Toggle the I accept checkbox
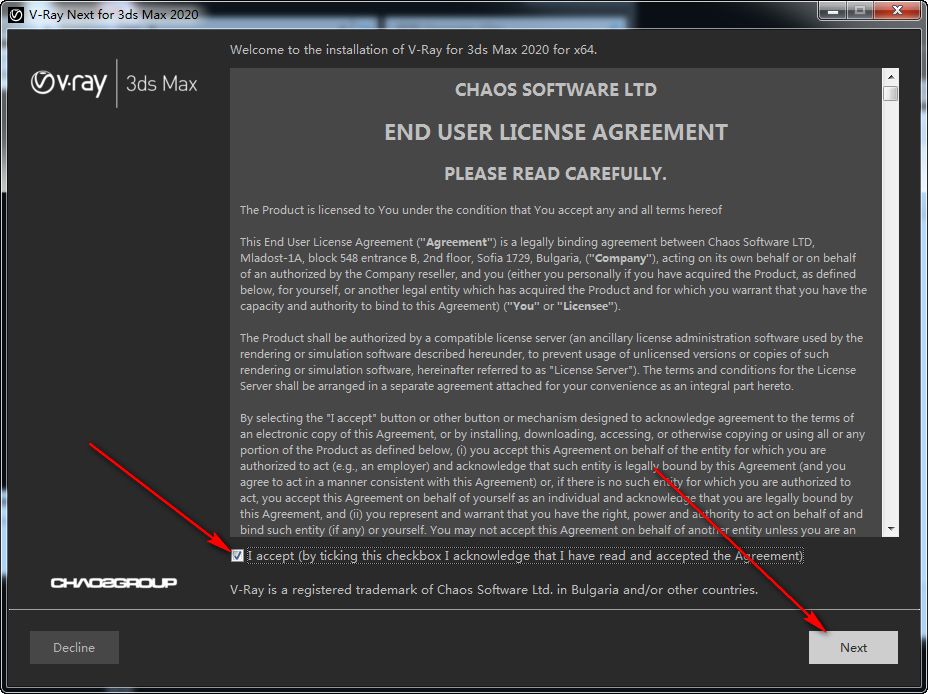 click(237, 556)
